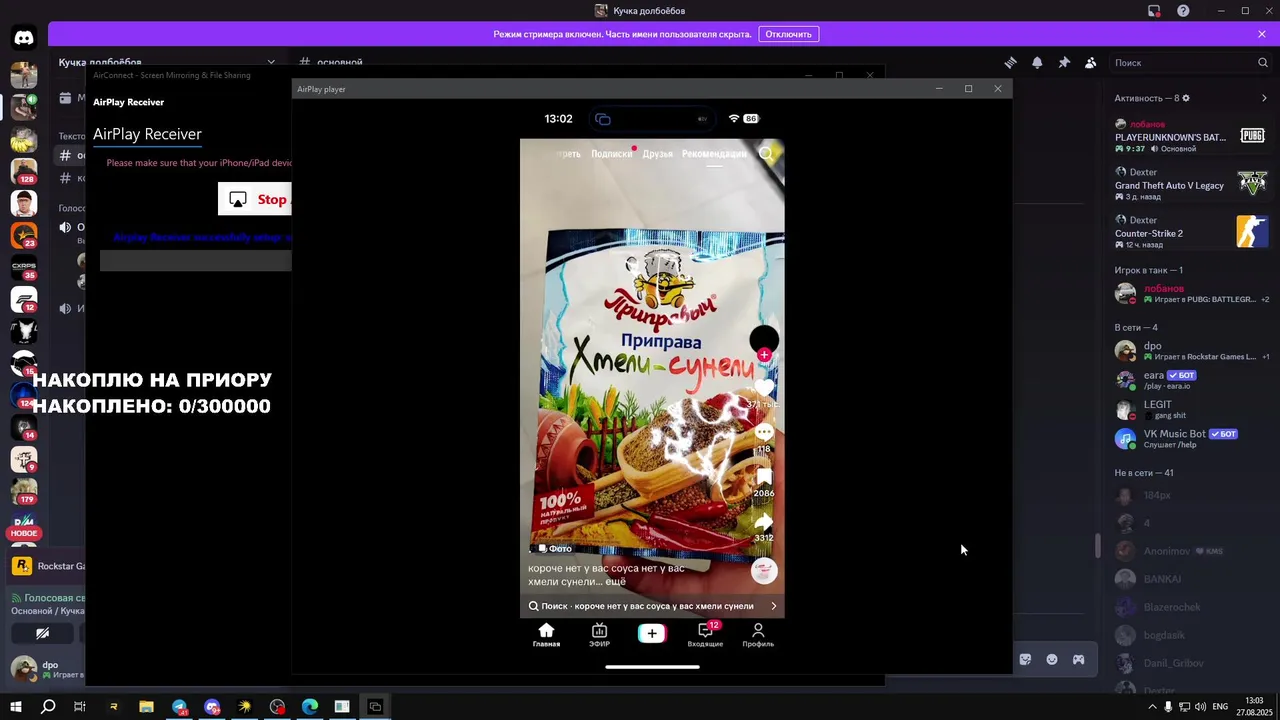Open pinned messages pin icon
The width and height of the screenshot is (1280, 720).
[1064, 62]
